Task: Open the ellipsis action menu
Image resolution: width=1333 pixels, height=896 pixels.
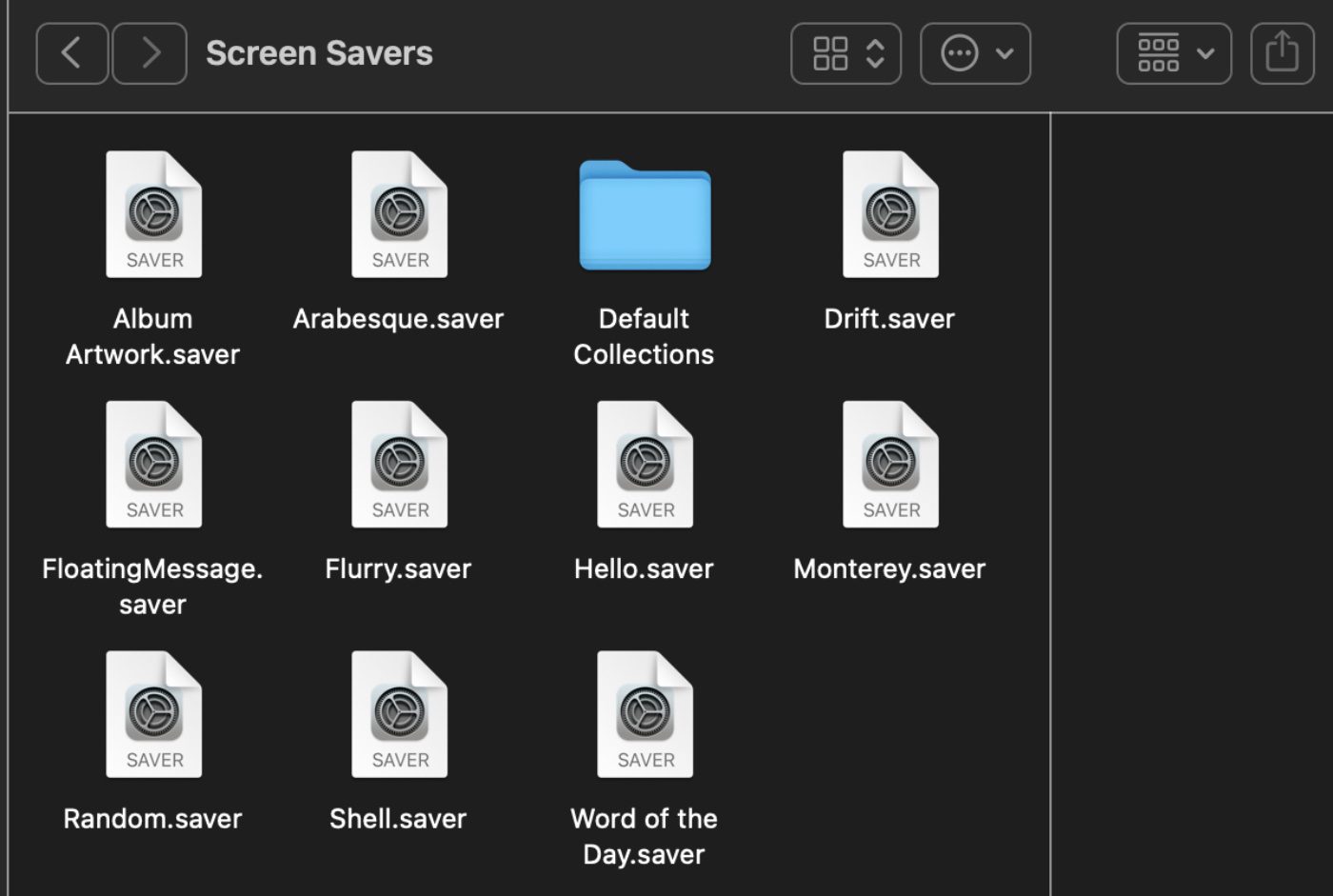Action: pos(975,53)
